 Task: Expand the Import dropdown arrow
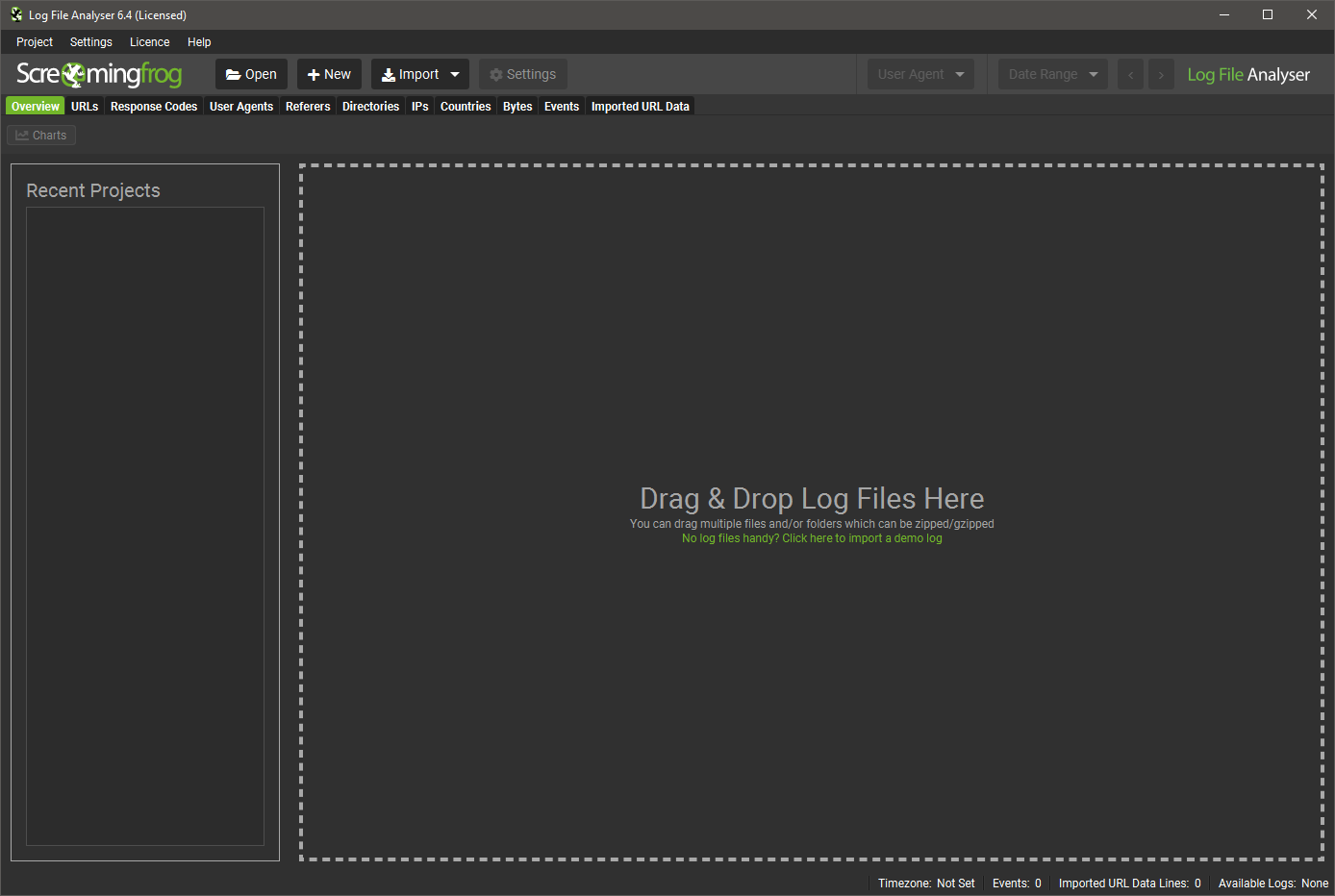(455, 74)
